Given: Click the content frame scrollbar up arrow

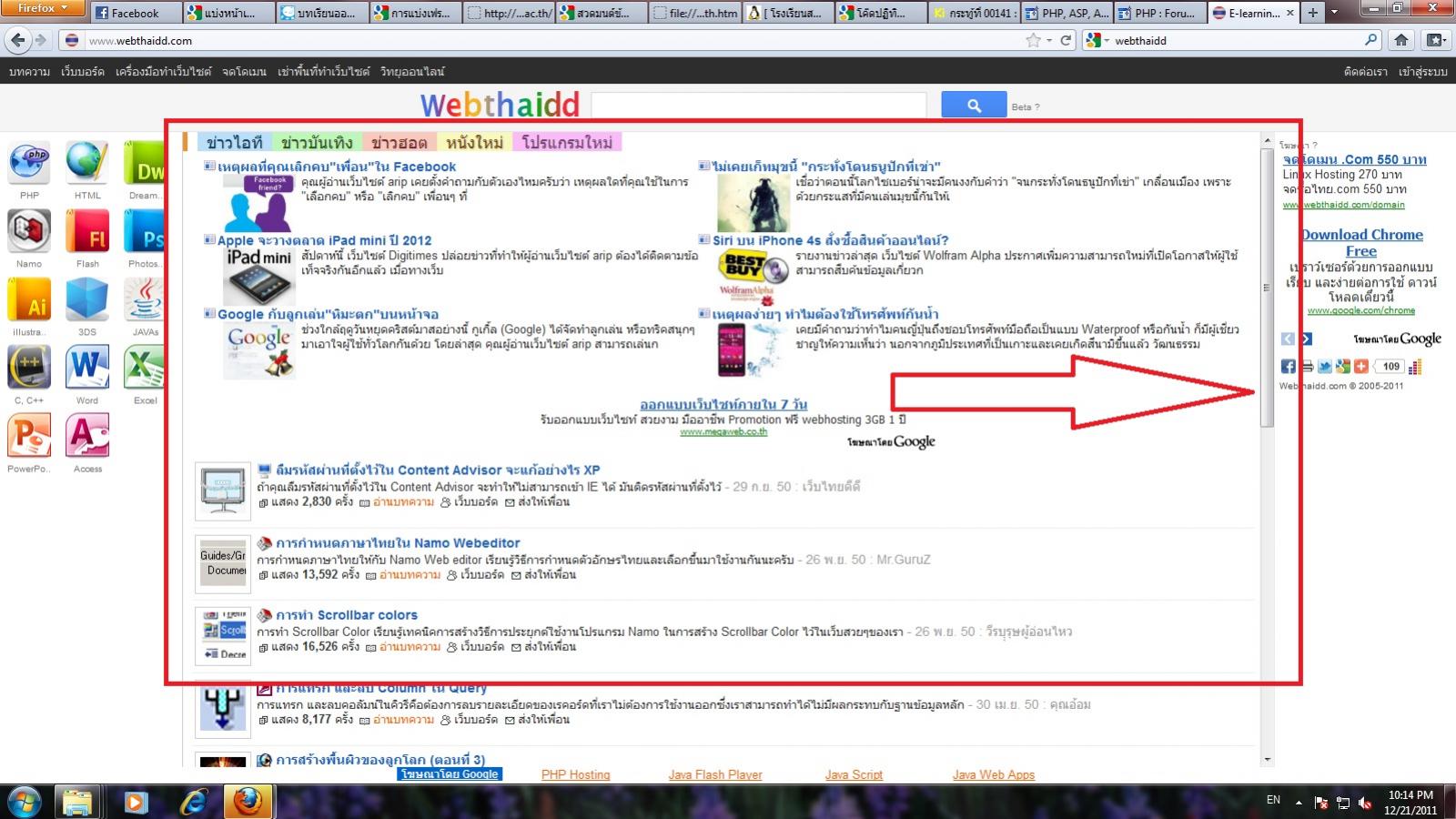Looking at the screenshot, I should coord(1267,141).
